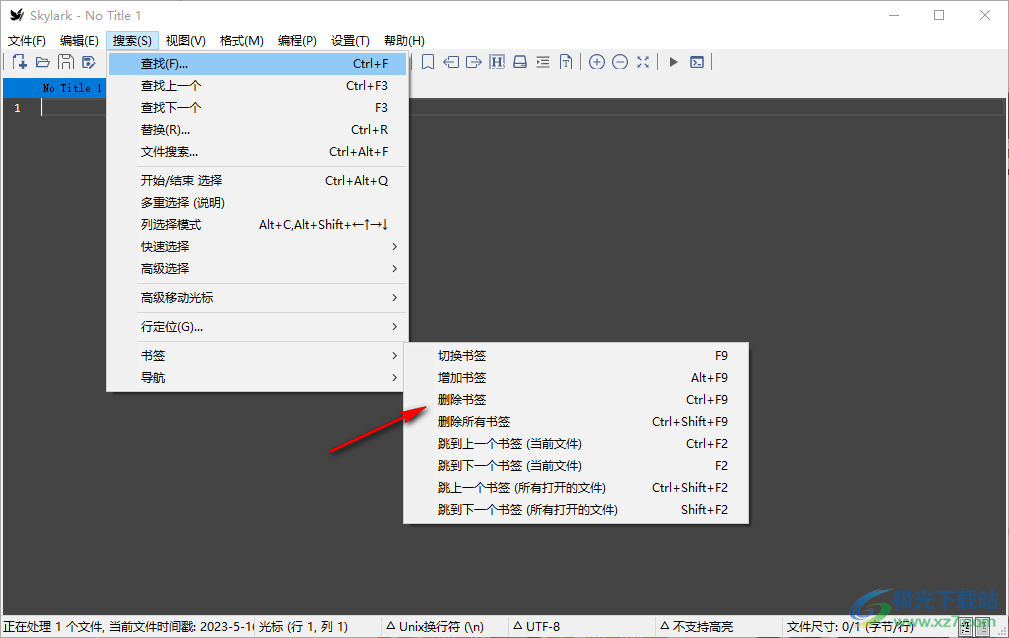Screen dimensions: 1009x638
Task: Choose 查找(F)... from the search menu
Action: (x=257, y=64)
